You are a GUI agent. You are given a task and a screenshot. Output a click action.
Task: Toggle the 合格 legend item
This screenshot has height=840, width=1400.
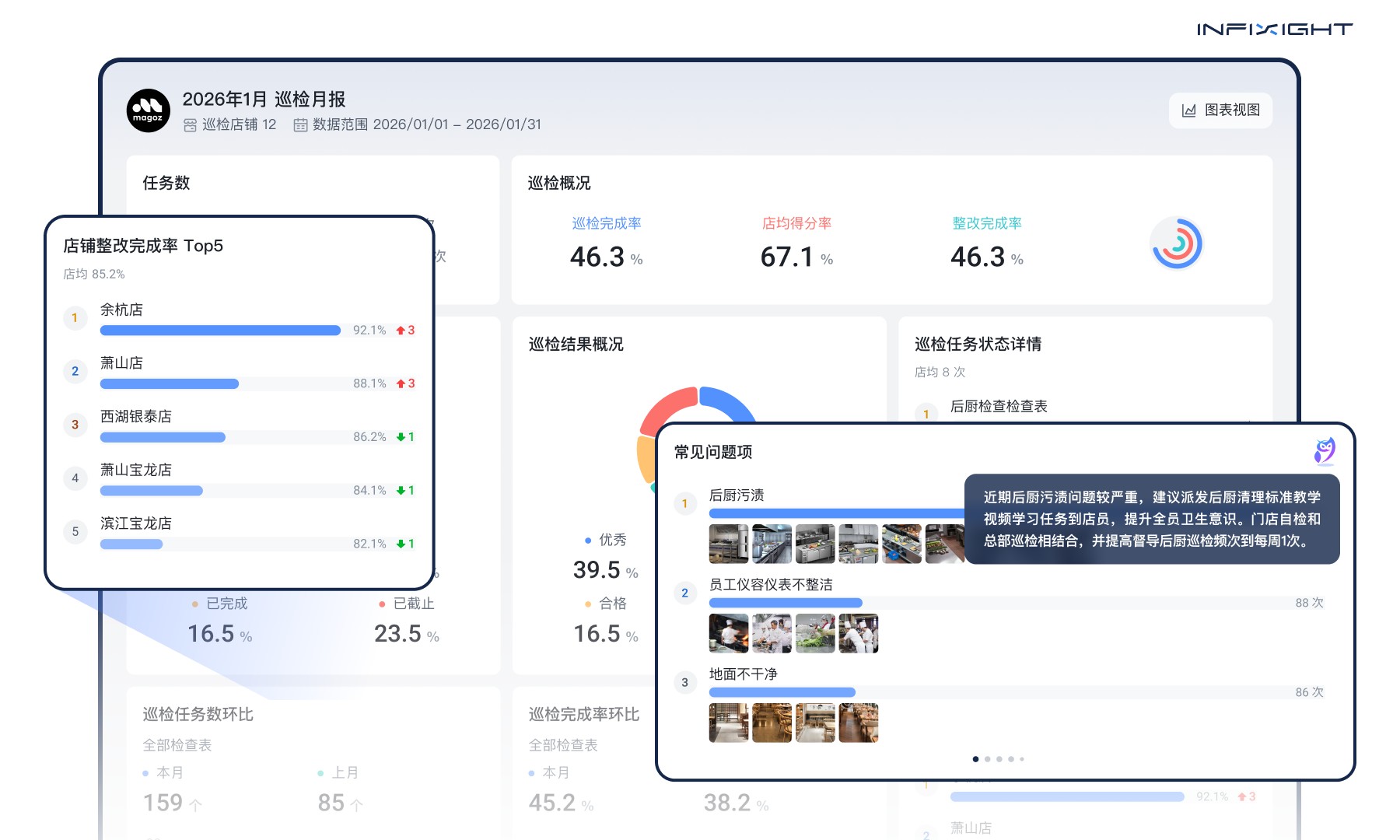click(604, 603)
